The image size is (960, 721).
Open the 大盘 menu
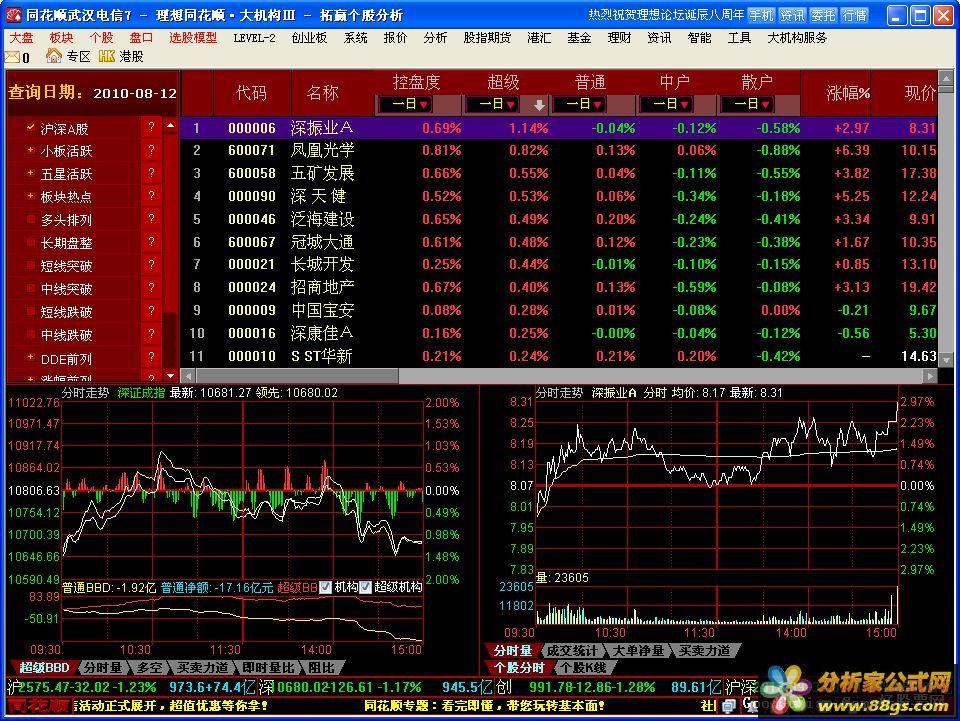[21, 38]
